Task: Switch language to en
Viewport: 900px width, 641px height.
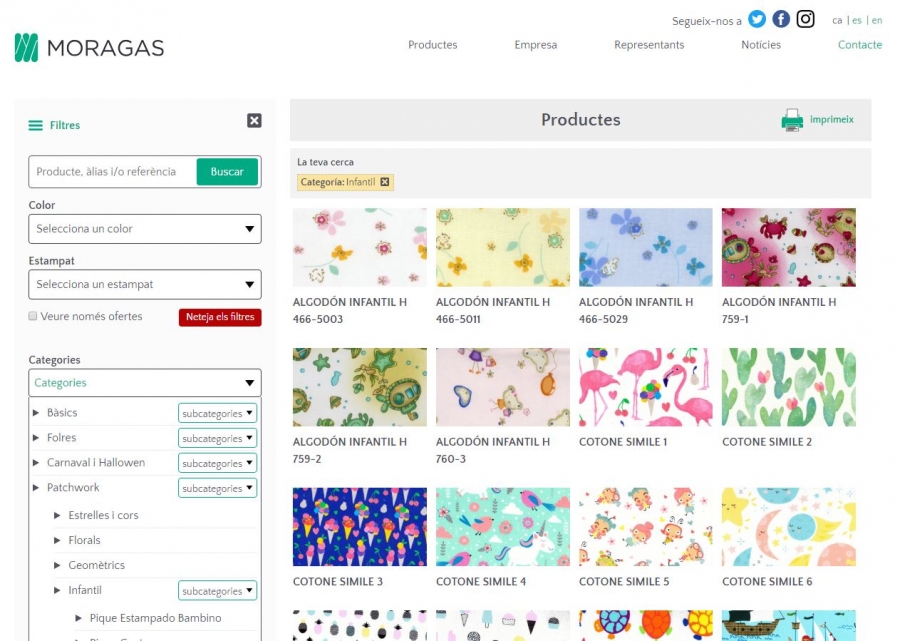Action: (x=877, y=21)
